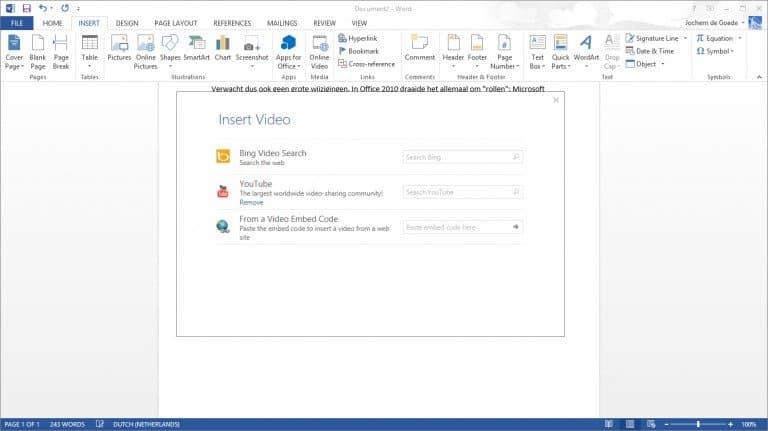Open Quick Parts menu
This screenshot has height=431, width=768.
point(560,52)
